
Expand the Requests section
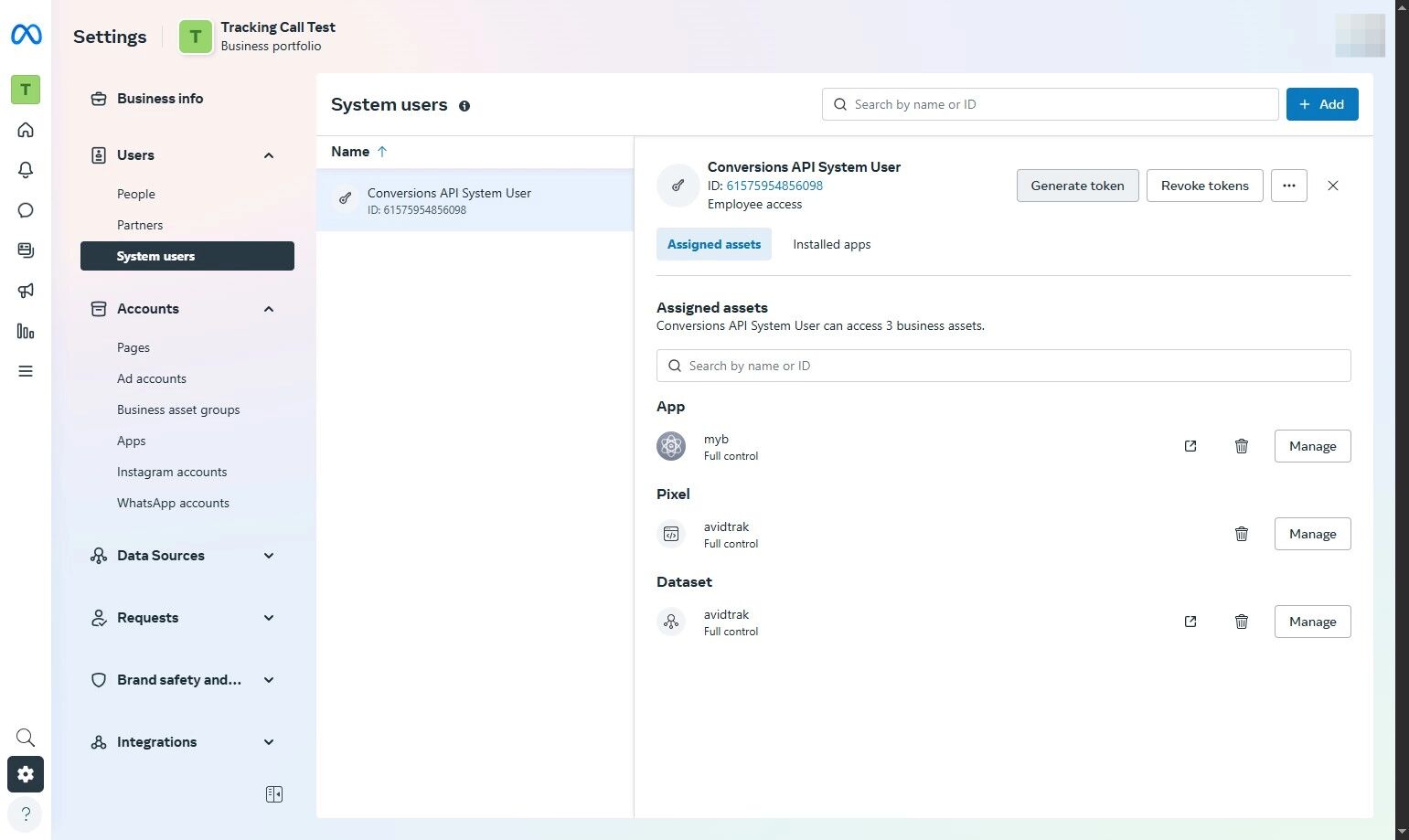[269, 618]
